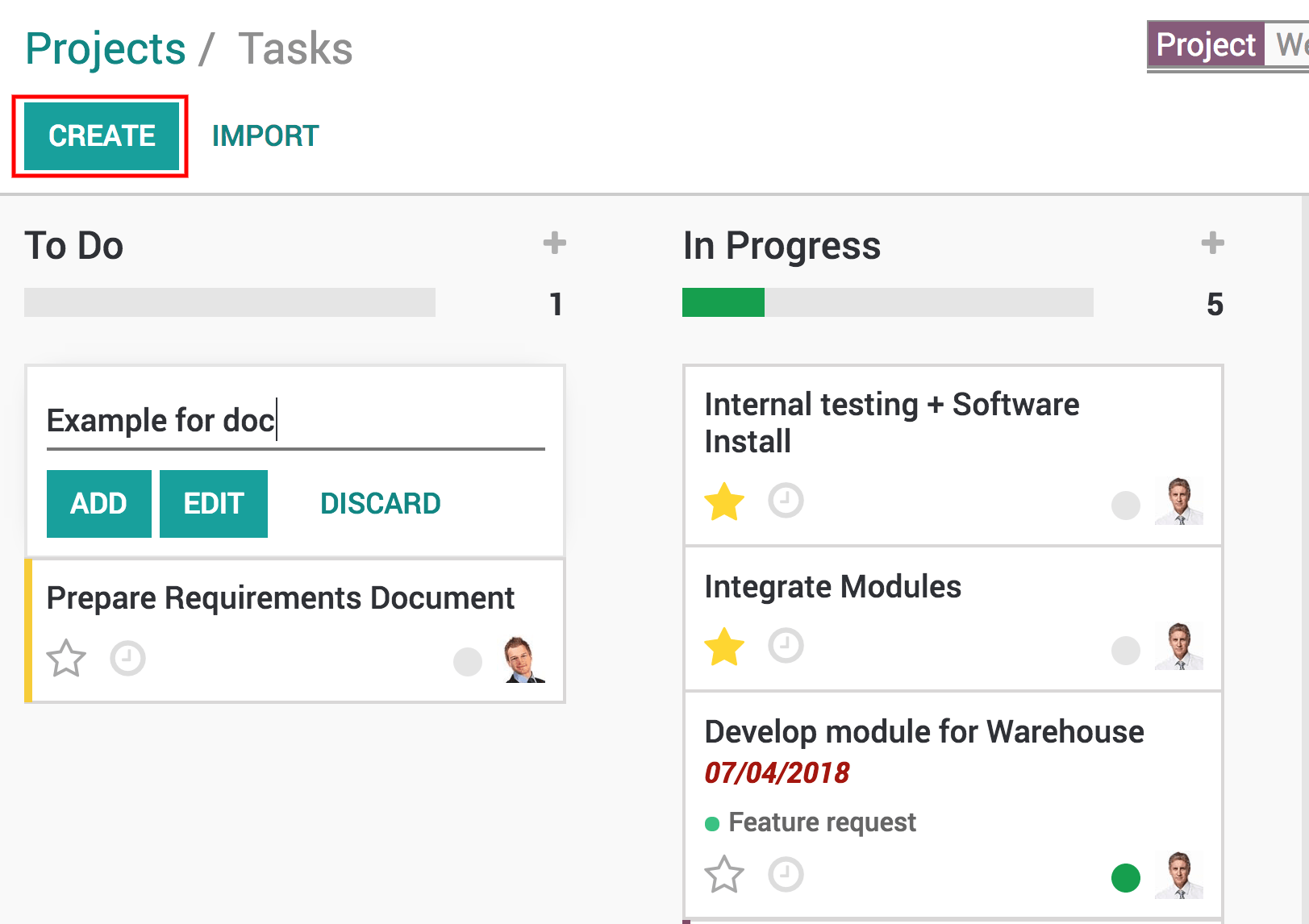This screenshot has height=924, width=1309.
Task: Click the plus icon on In Progress column
Action: (x=1211, y=243)
